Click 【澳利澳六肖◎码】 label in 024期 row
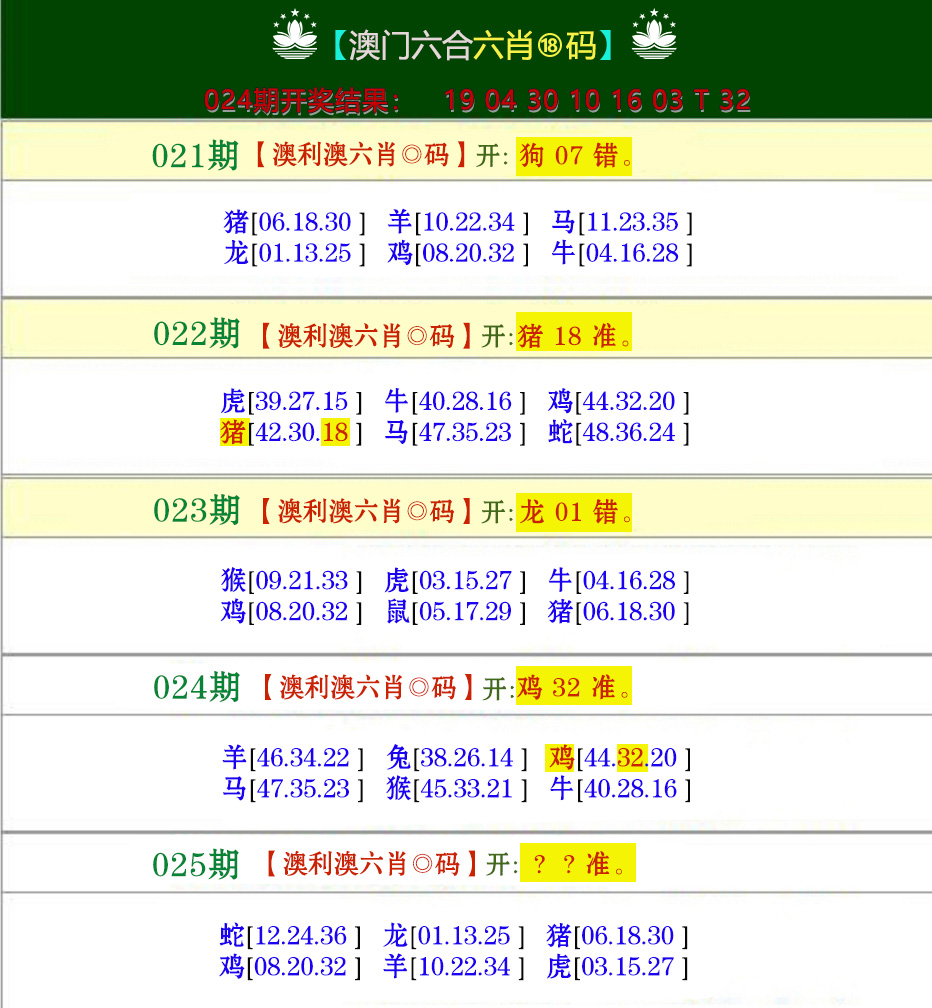932x1008 pixels. (x=368, y=688)
